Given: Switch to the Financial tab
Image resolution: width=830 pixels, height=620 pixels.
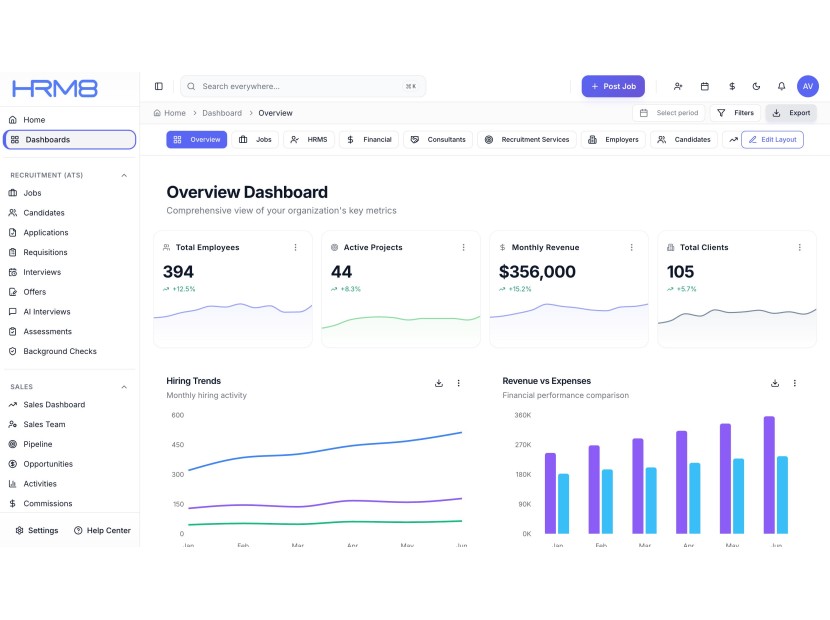Looking at the screenshot, I should coord(369,140).
